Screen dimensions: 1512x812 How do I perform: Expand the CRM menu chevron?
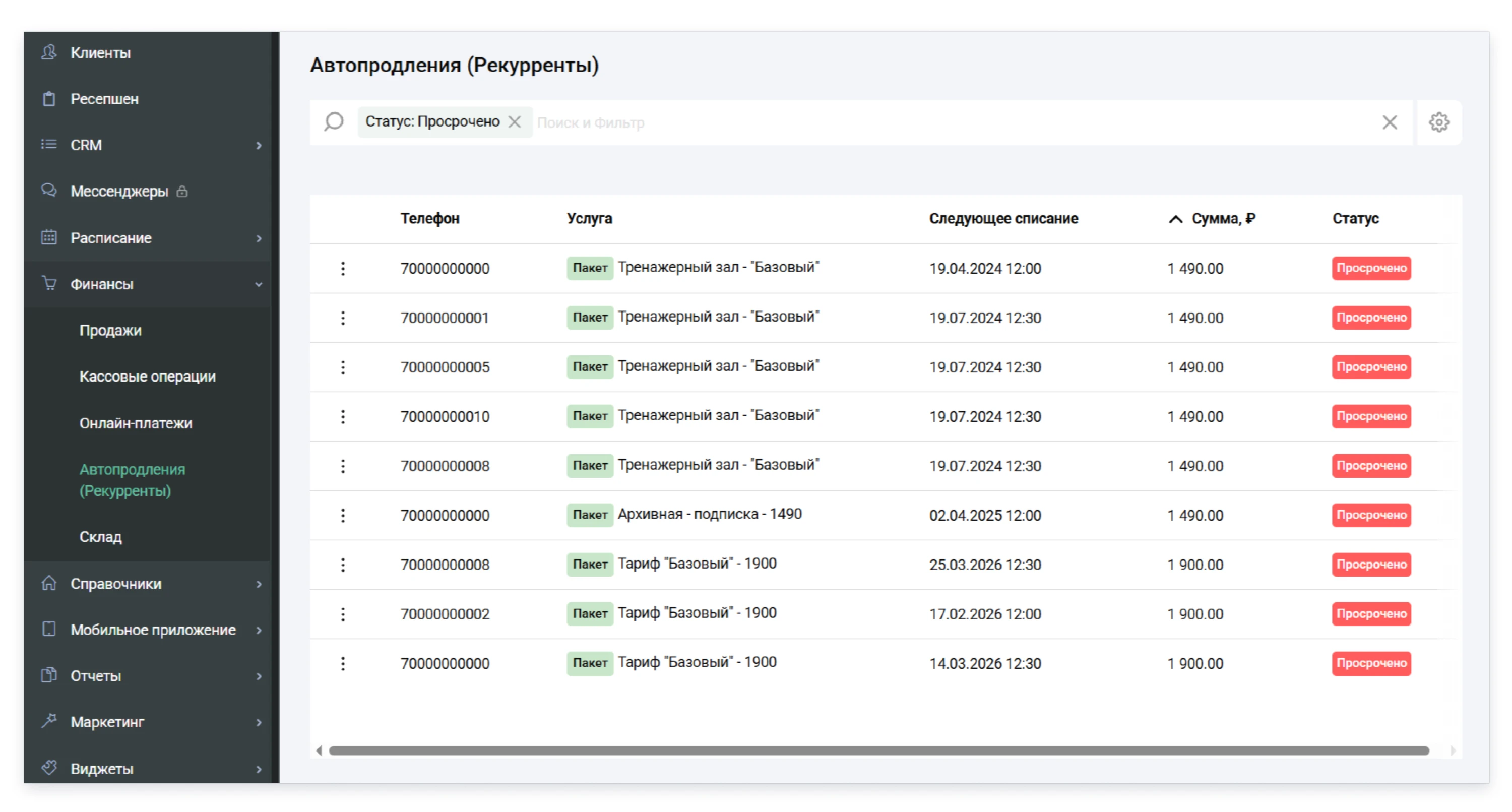coord(259,145)
